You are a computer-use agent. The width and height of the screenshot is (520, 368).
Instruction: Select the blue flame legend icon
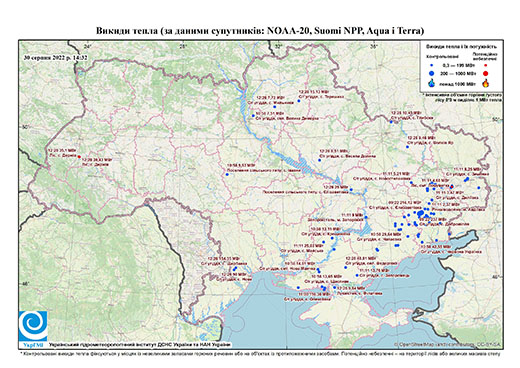point(432,83)
